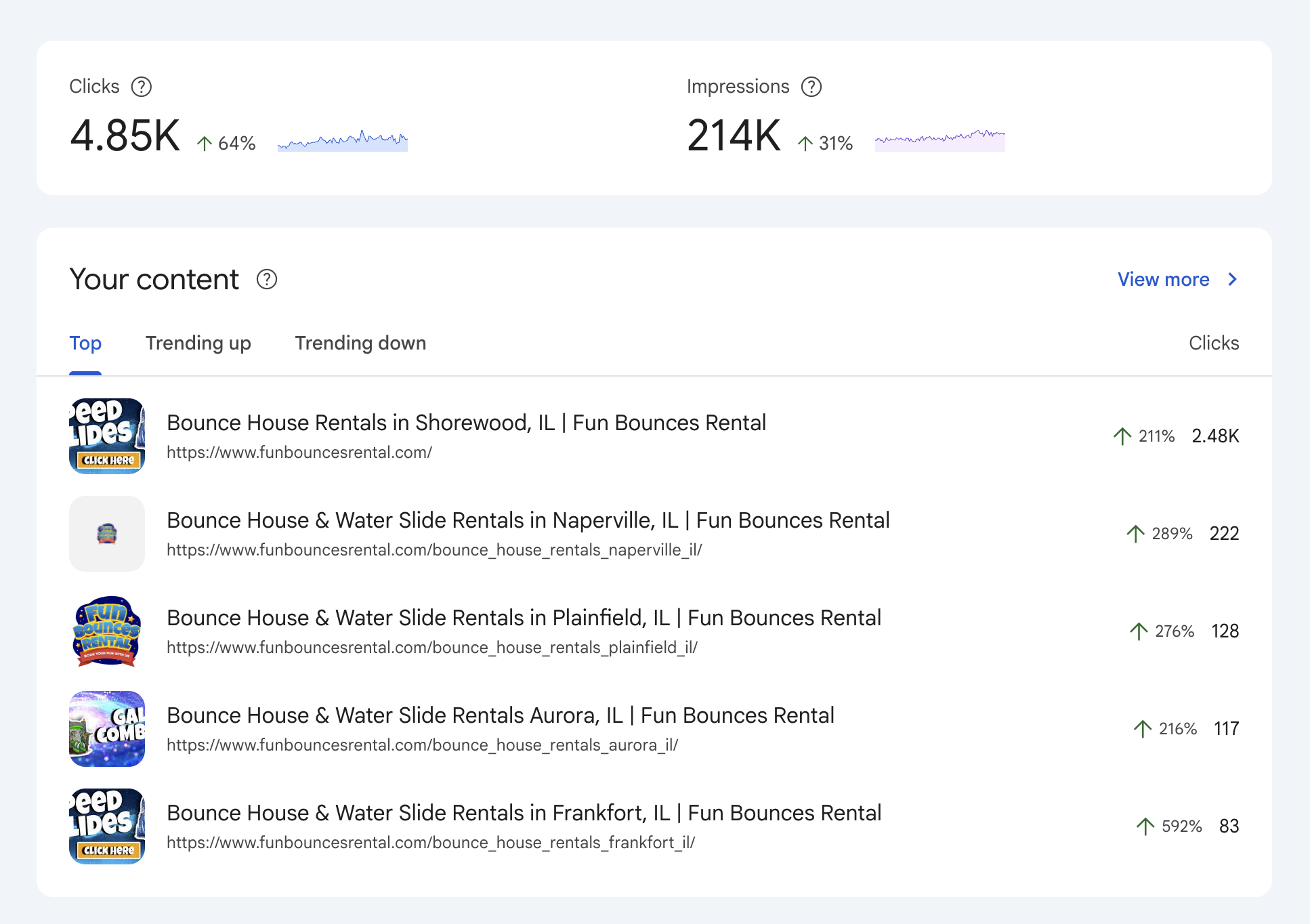This screenshot has width=1310, height=924.
Task: Click the Clicks help question mark icon
Action: click(x=142, y=87)
